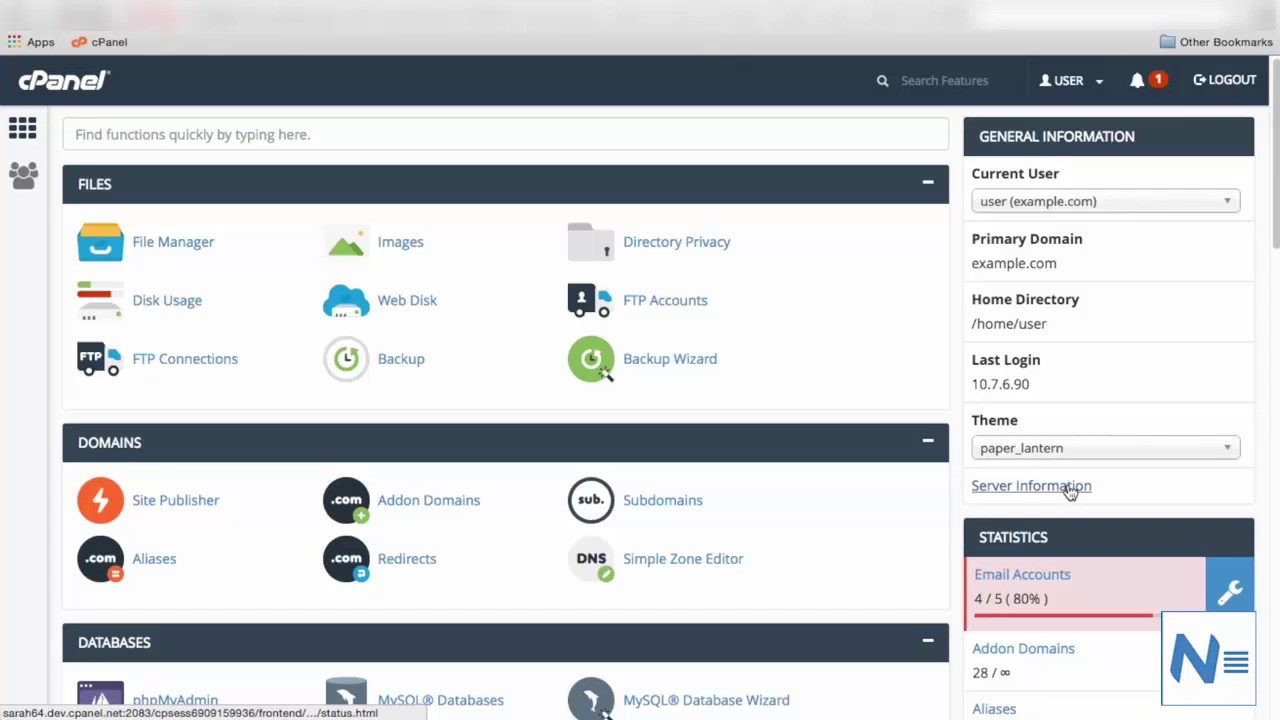Open the Apps bookmarks bar shortcut
Screen dimensions: 1280x720
[31, 42]
